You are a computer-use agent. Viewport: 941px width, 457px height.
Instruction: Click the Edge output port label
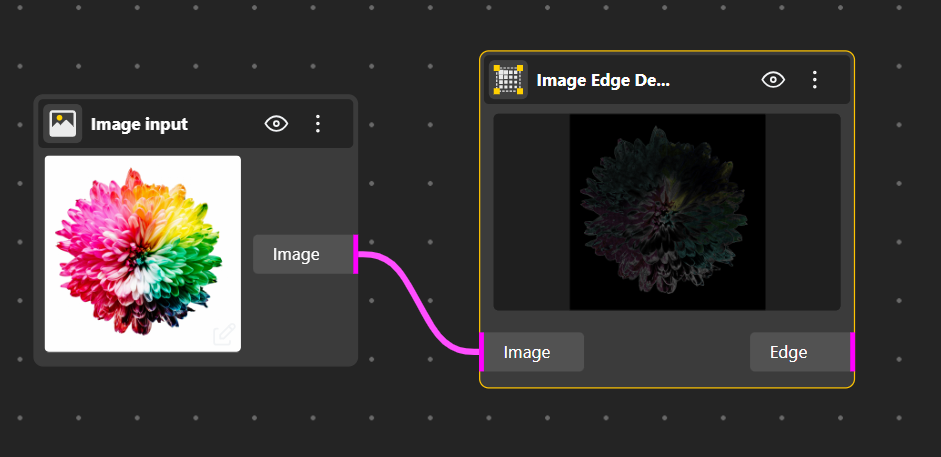pyautogui.click(x=789, y=352)
